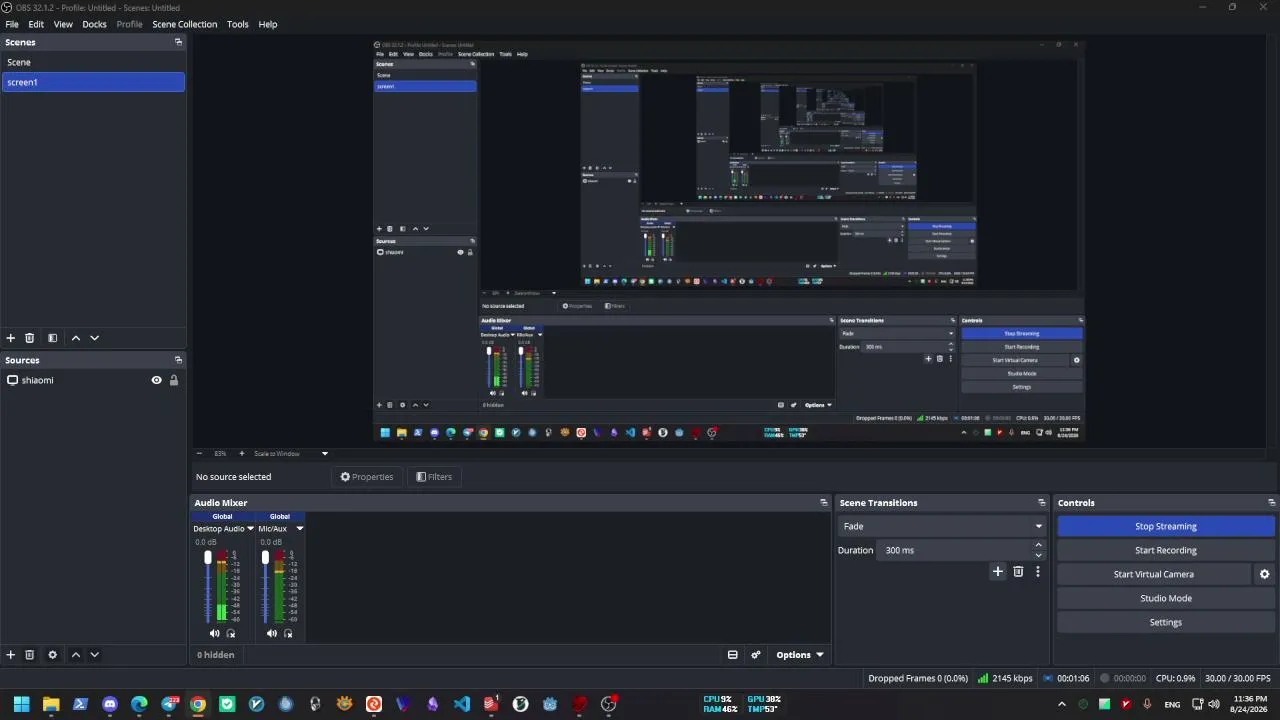Add a configurable transition with plus icon
The width and height of the screenshot is (1280, 720).
(x=997, y=571)
